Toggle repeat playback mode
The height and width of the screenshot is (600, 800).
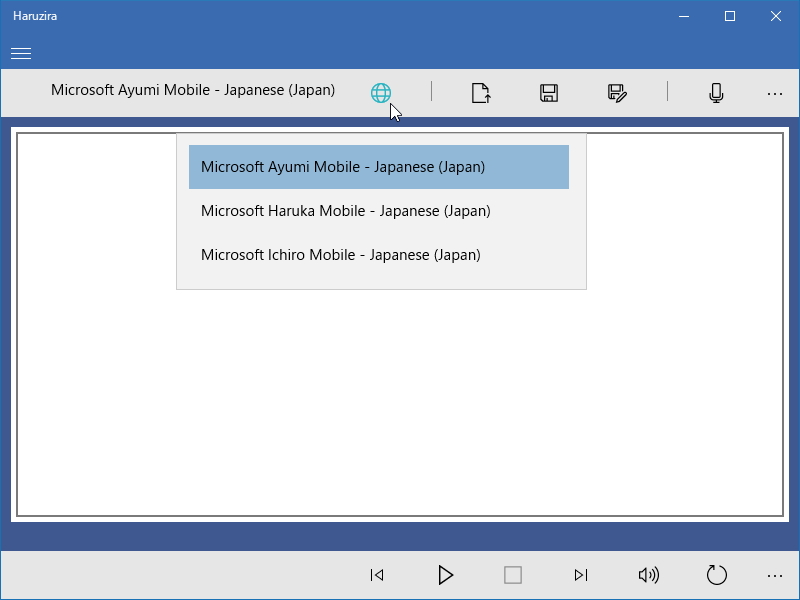717,575
